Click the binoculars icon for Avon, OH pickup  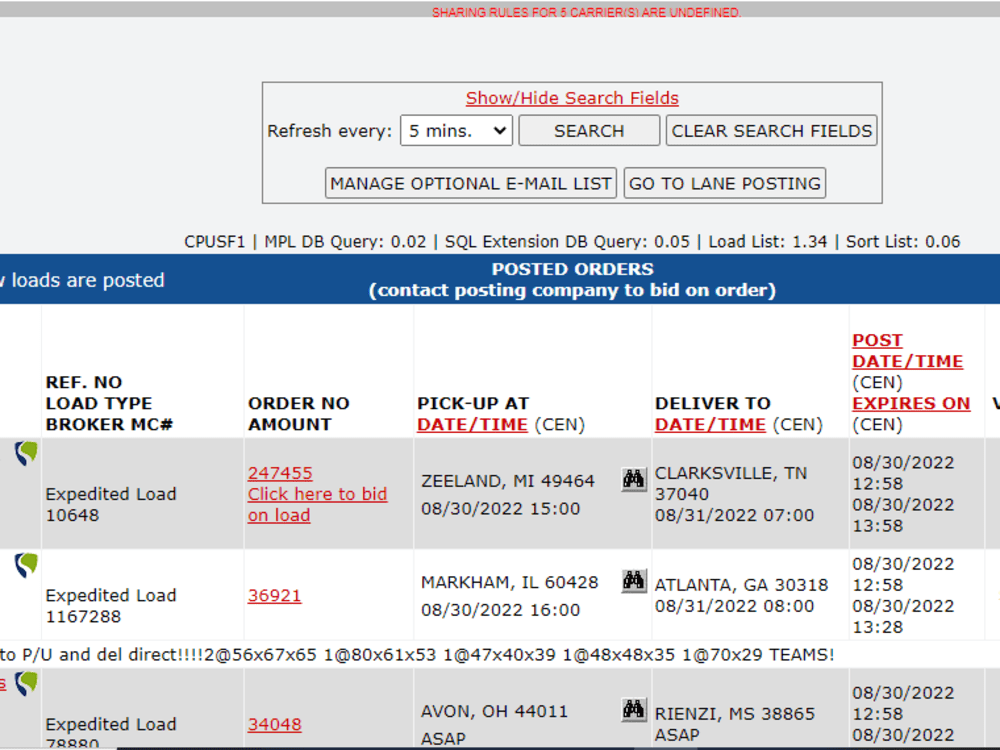click(x=633, y=710)
